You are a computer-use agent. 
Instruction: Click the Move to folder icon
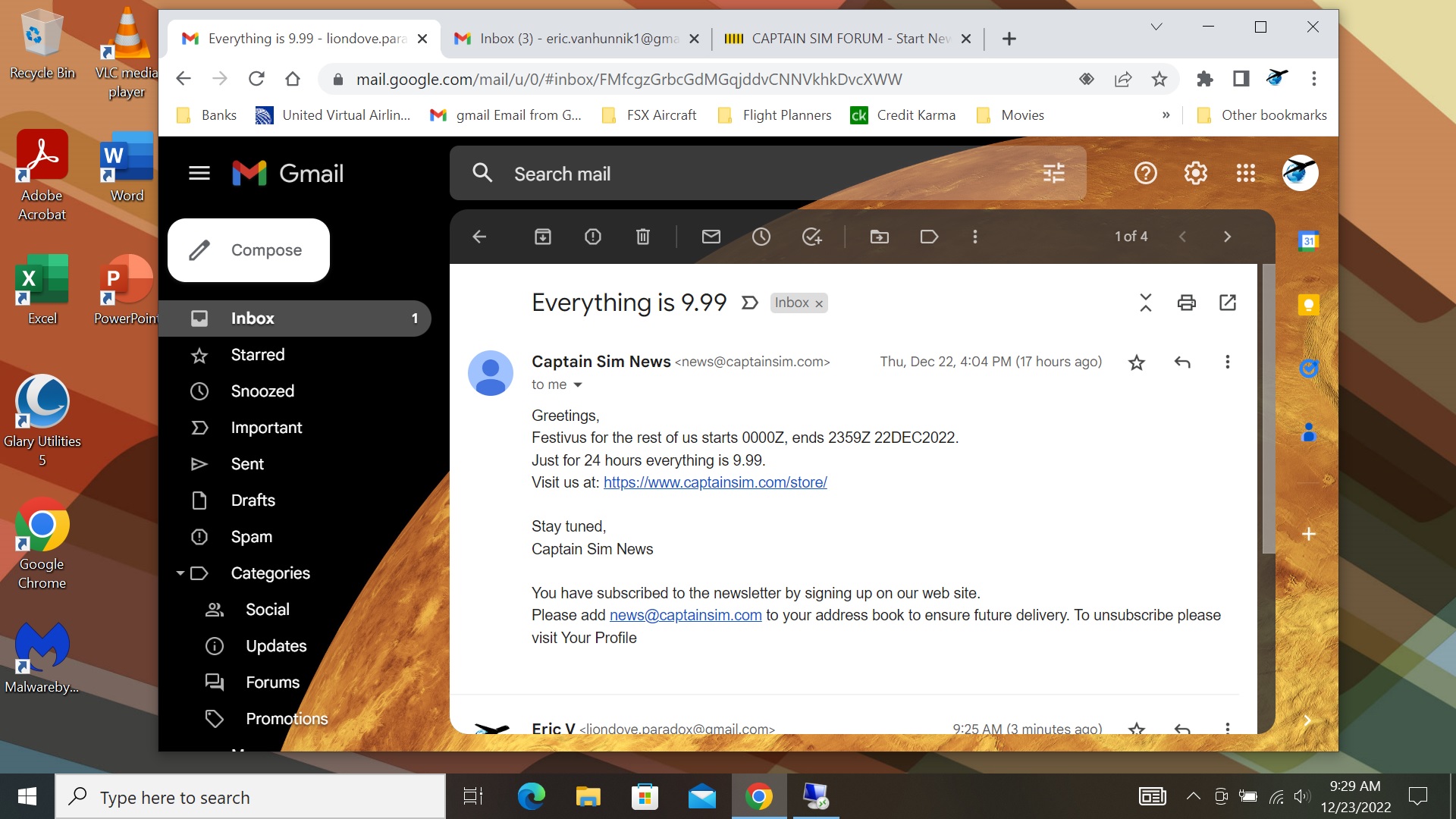(879, 237)
